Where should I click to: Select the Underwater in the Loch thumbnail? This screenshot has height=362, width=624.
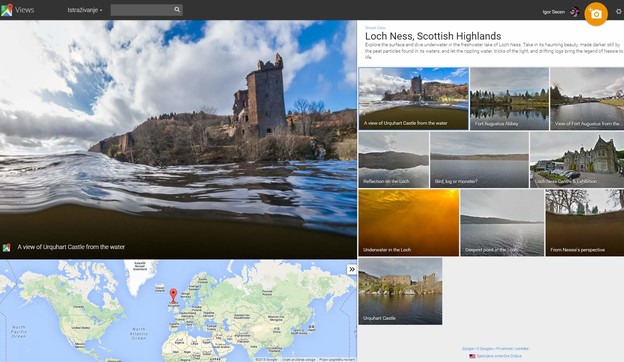click(409, 222)
